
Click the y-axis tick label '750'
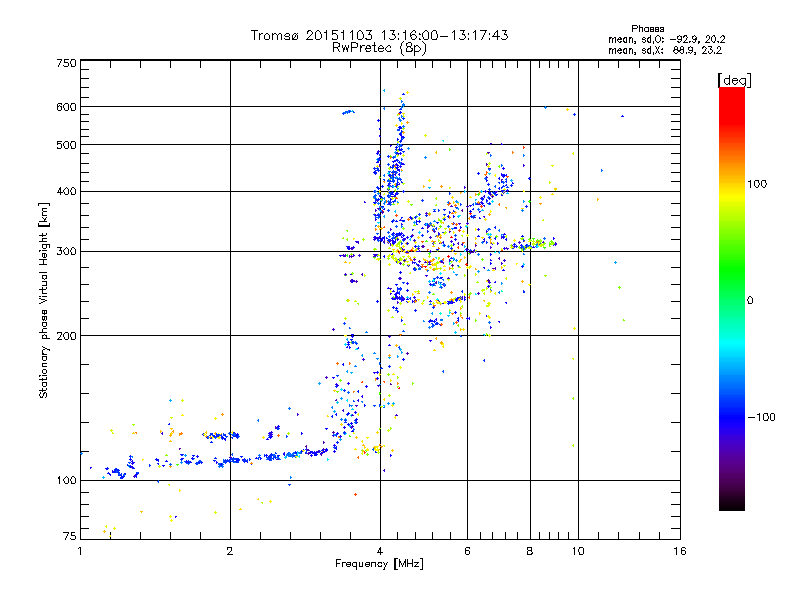(x=66, y=63)
